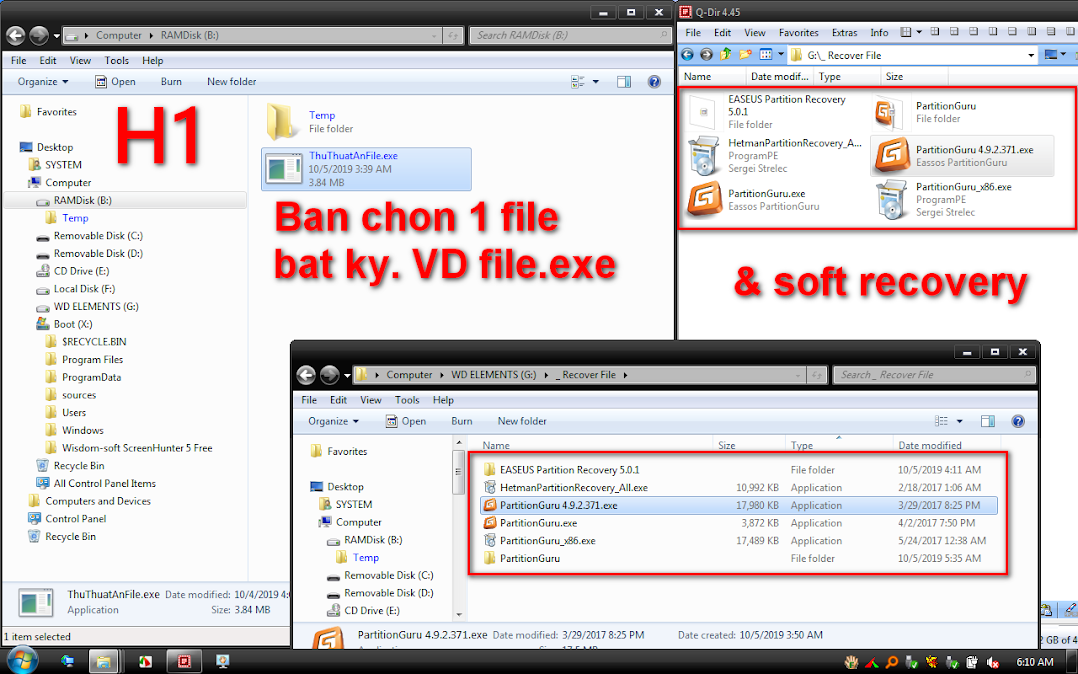
Task: Open recent pages arrow in RAMDisk window
Action: tap(56, 35)
